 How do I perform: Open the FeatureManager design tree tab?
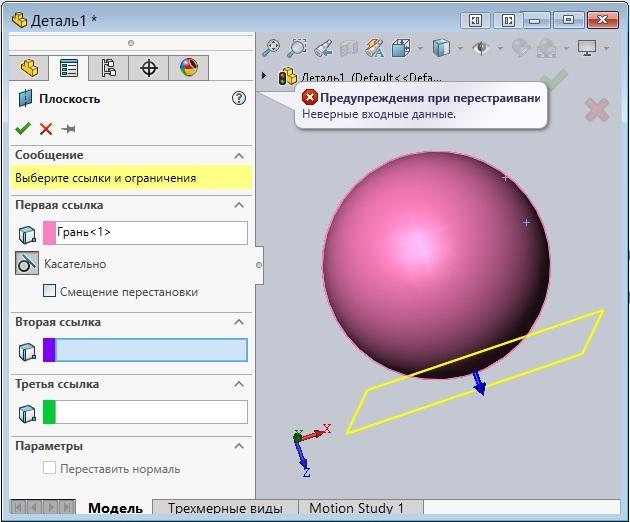pos(29,68)
